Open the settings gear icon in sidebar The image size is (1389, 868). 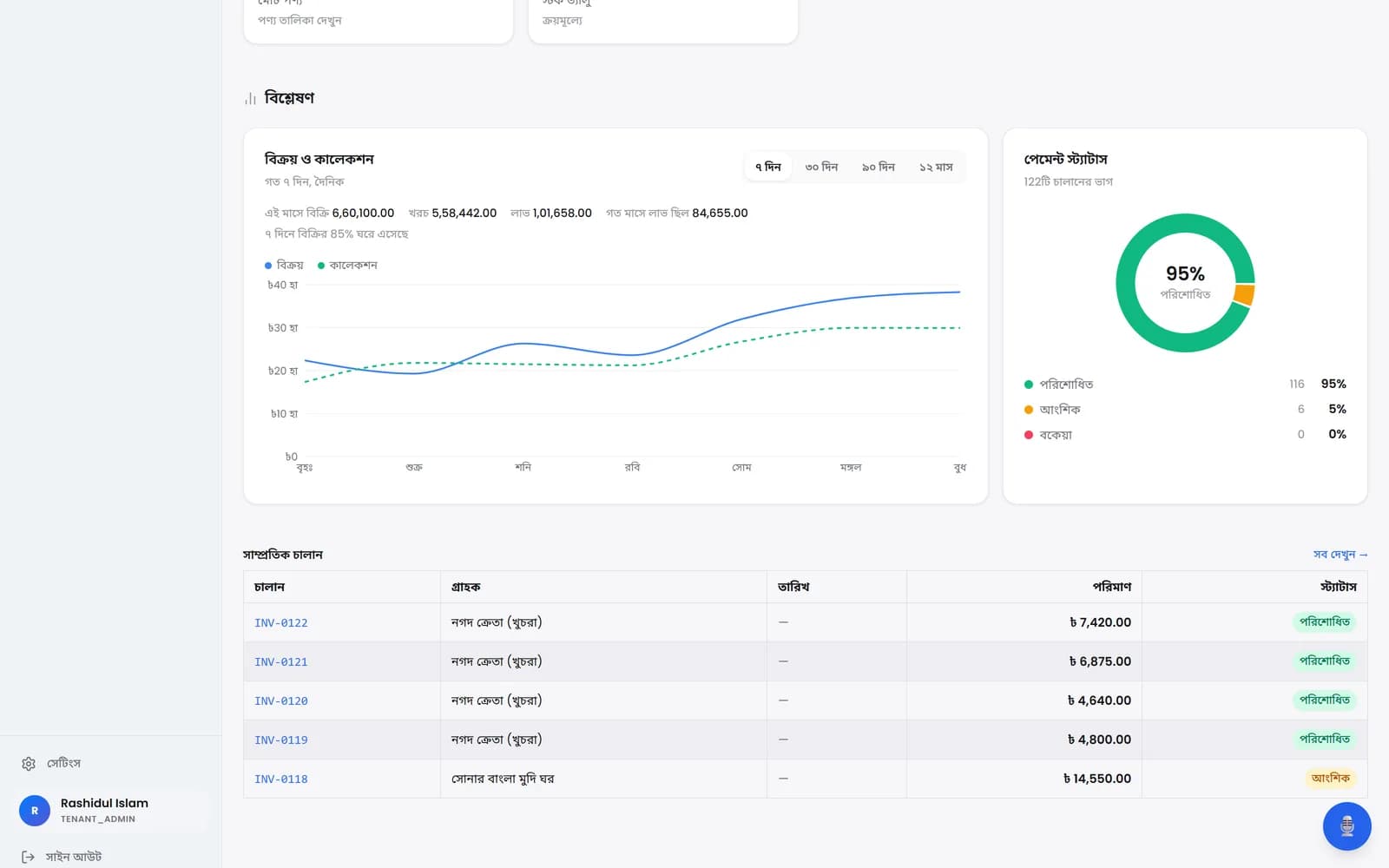pyautogui.click(x=29, y=764)
